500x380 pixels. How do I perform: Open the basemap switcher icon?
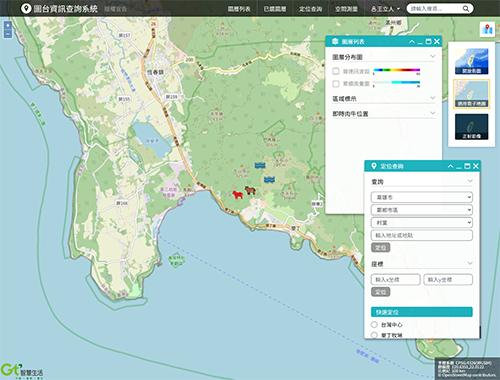click(487, 29)
